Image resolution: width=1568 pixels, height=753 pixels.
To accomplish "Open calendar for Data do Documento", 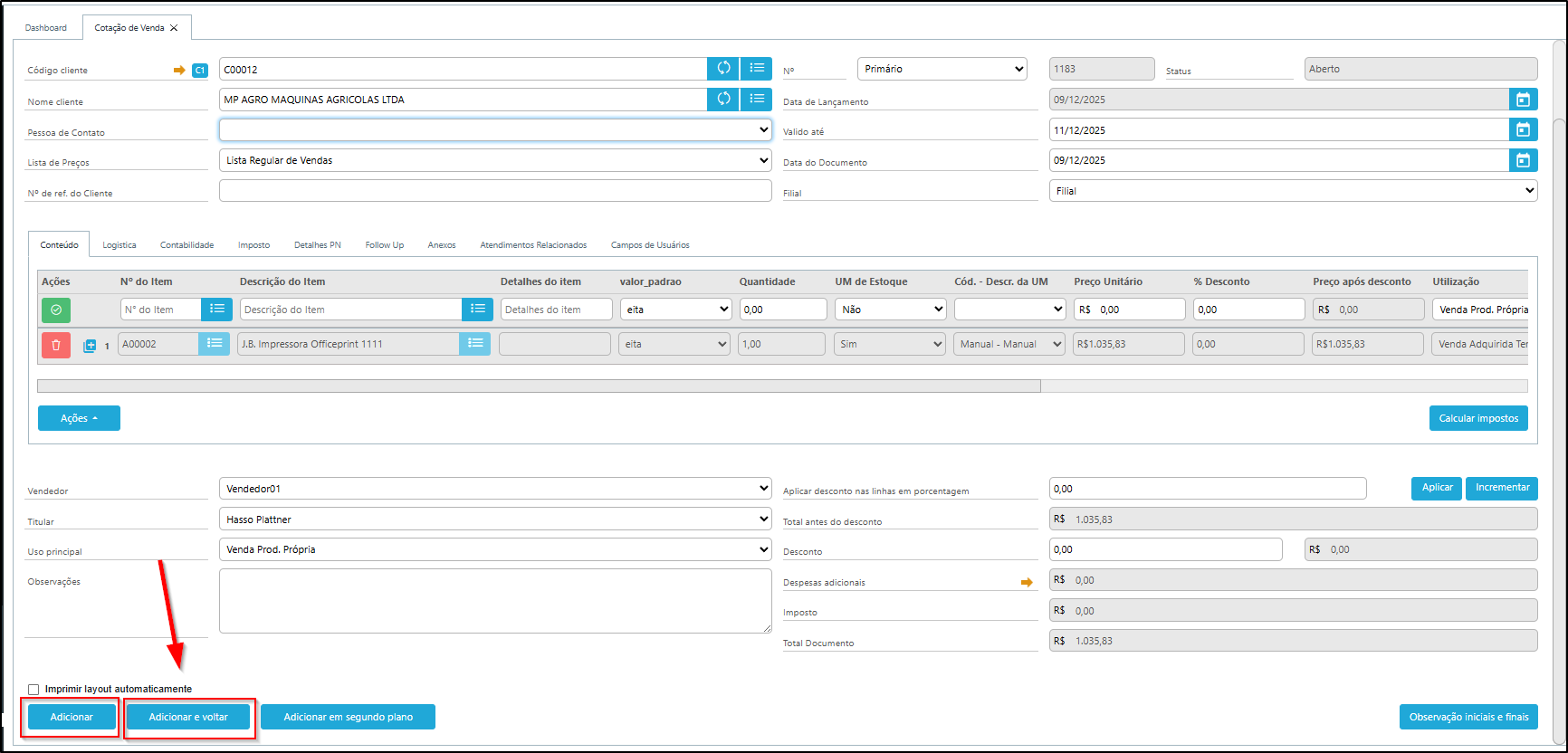I will (1523, 160).
